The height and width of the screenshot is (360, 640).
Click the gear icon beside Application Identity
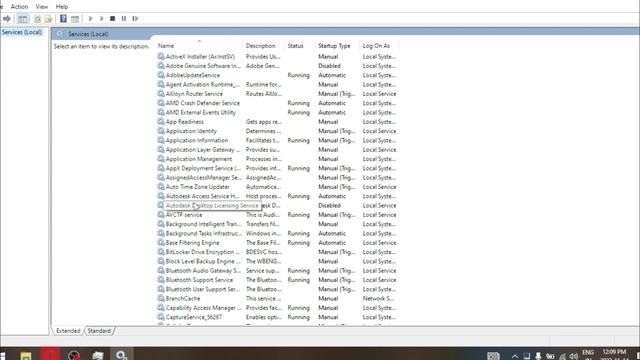click(x=161, y=131)
